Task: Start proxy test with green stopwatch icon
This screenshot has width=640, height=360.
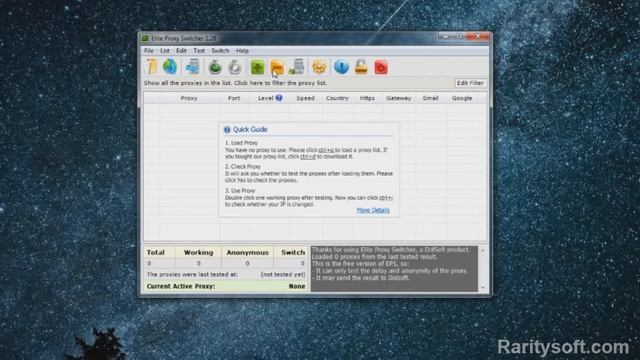Action: click(215, 67)
